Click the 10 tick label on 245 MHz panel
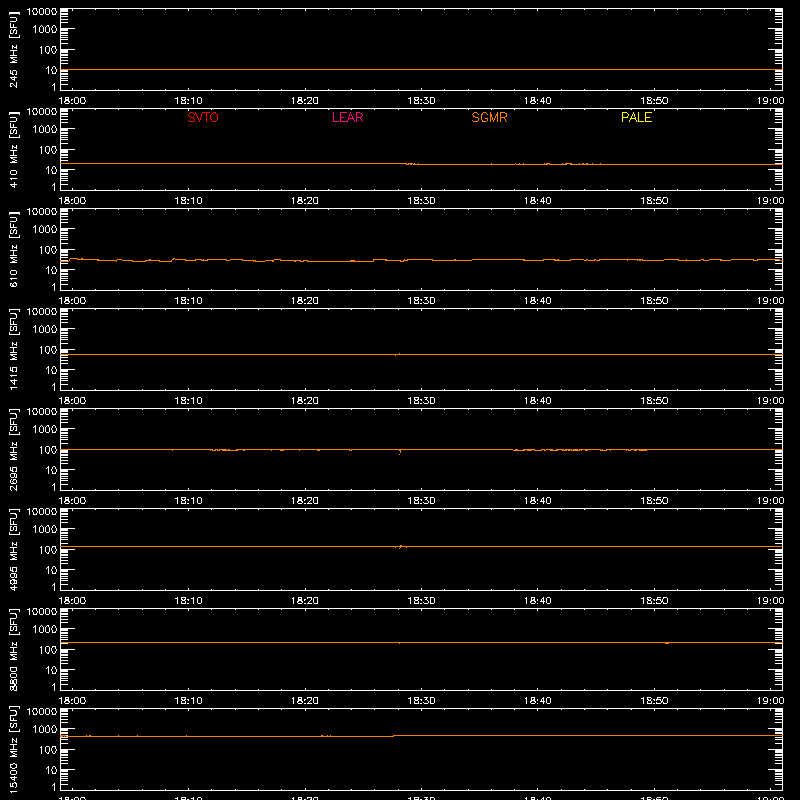The height and width of the screenshot is (800, 800). (x=52, y=70)
